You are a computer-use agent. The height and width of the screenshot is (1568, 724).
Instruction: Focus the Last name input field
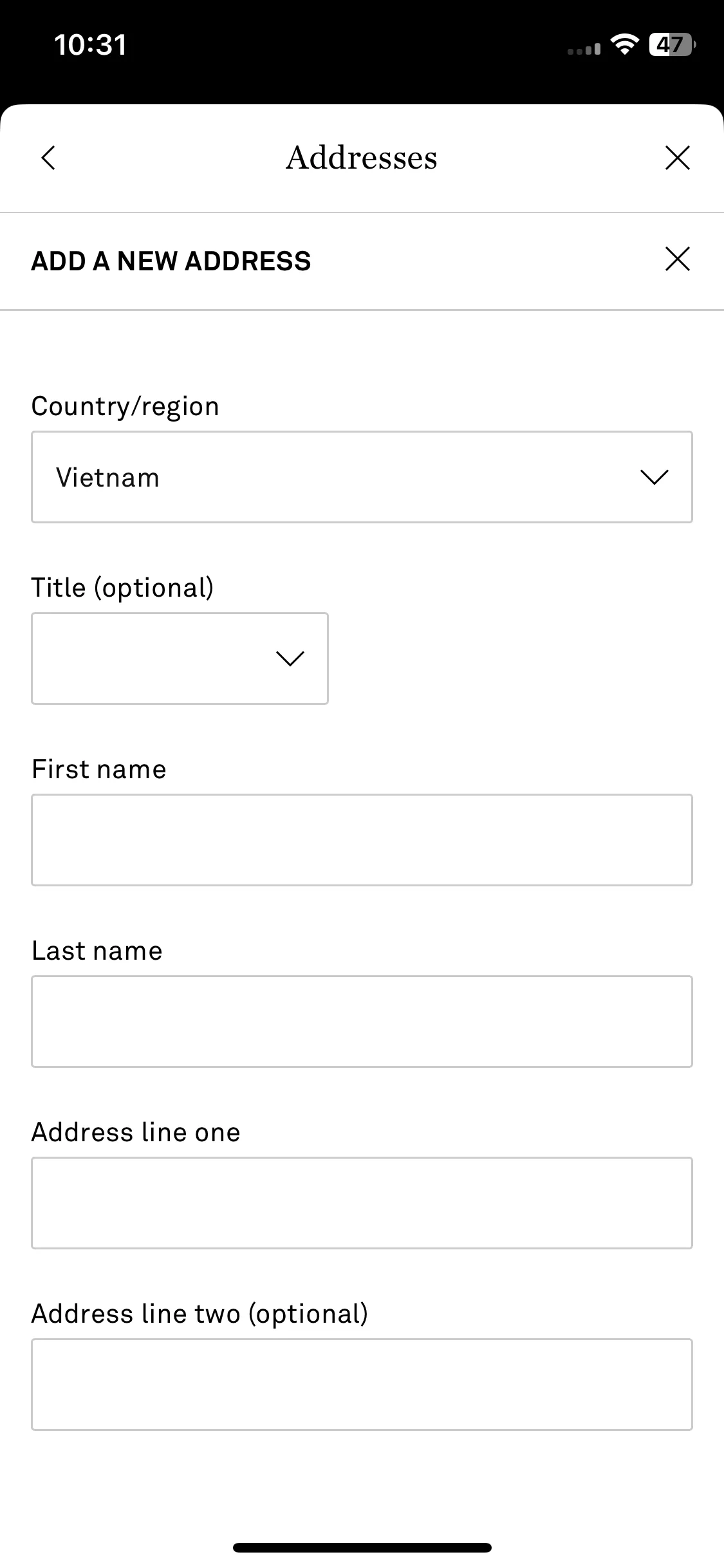(362, 1022)
